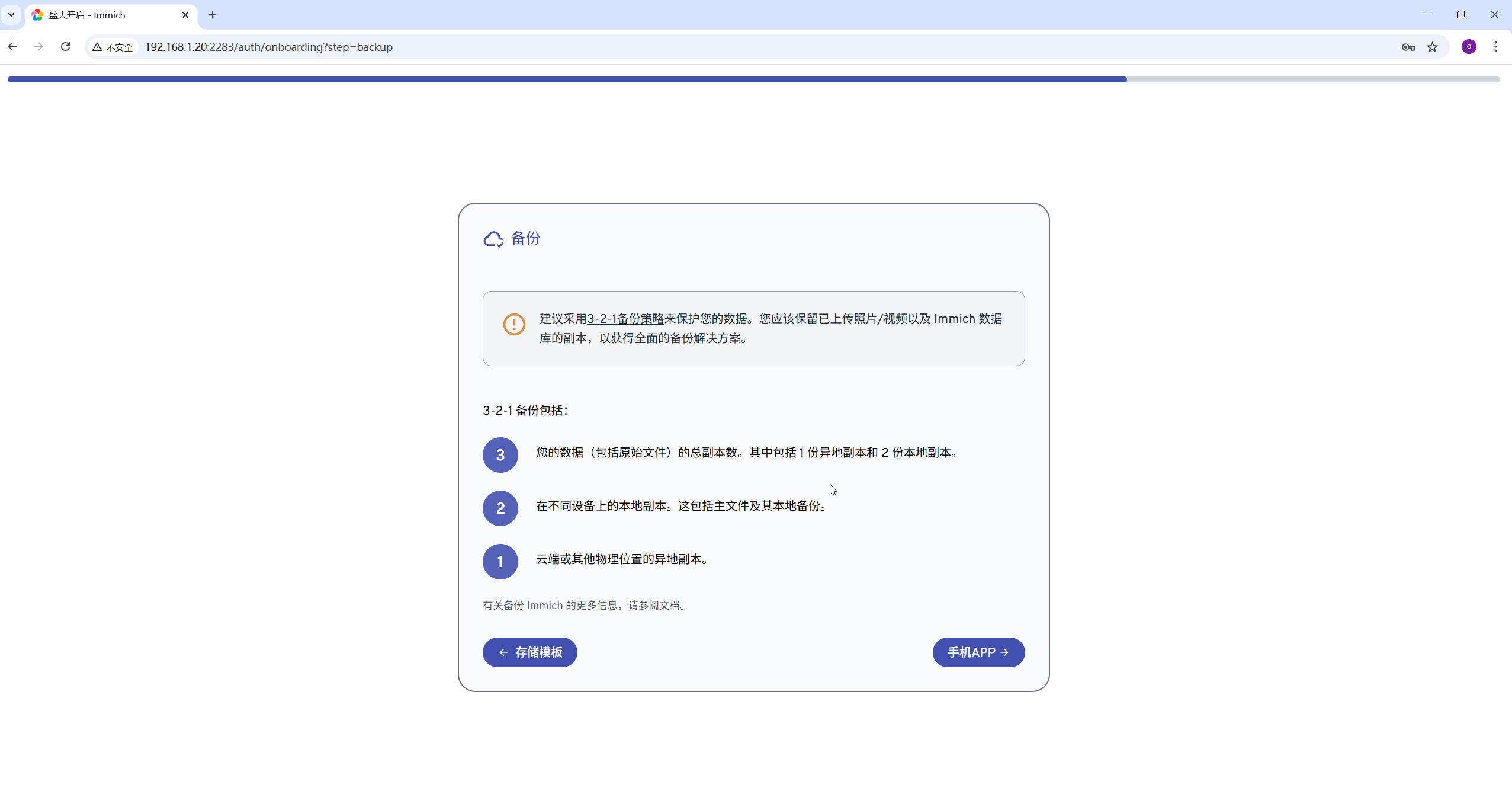The image size is (1512, 791).
Task: Go back to 存储模板 step
Action: [529, 652]
